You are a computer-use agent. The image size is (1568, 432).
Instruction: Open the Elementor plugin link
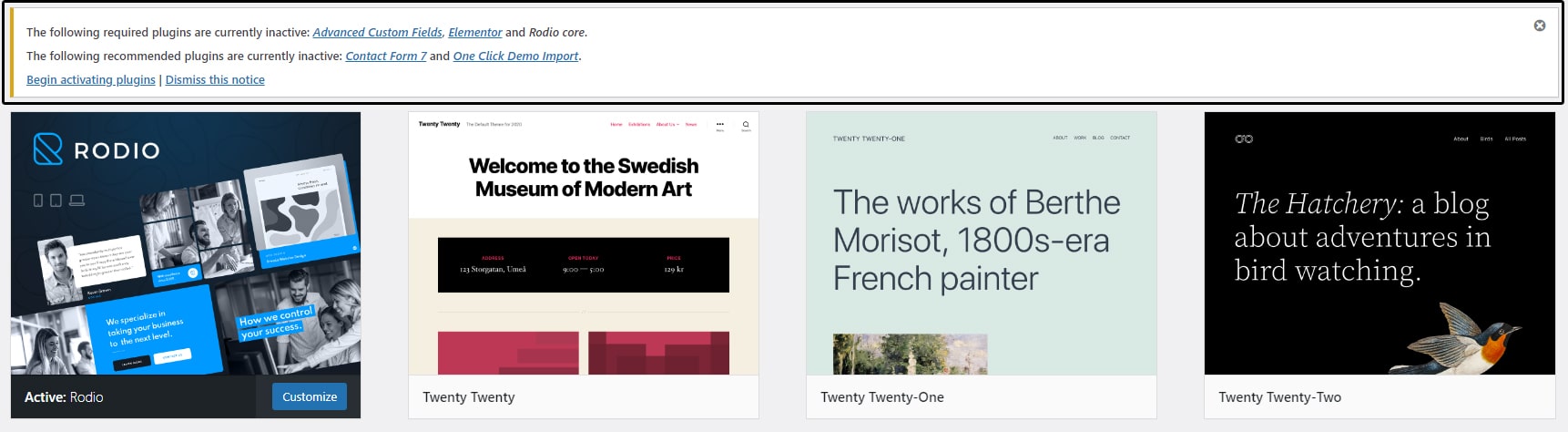pyautogui.click(x=474, y=32)
